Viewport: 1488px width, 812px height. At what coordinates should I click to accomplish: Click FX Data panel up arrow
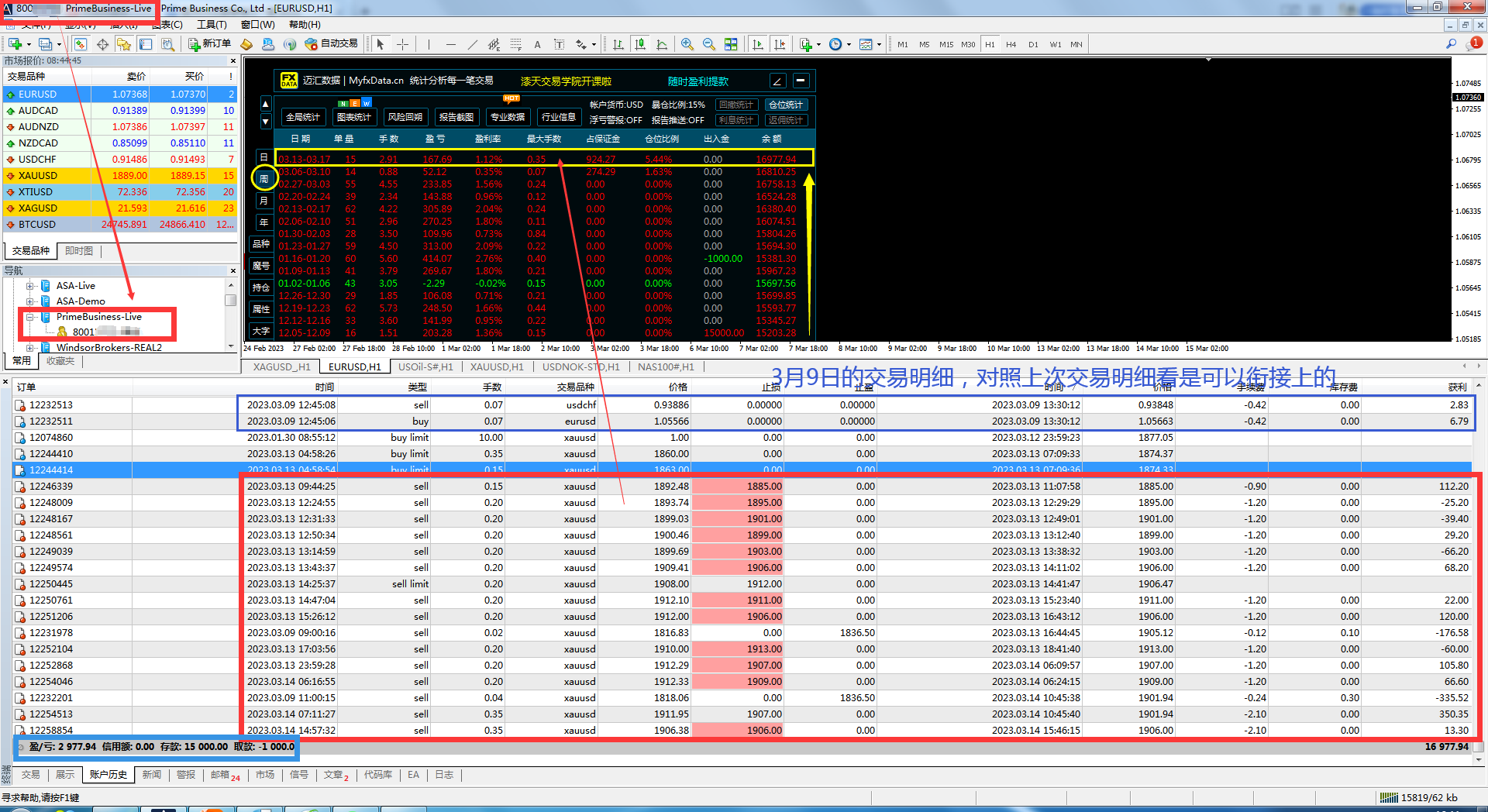click(x=265, y=104)
